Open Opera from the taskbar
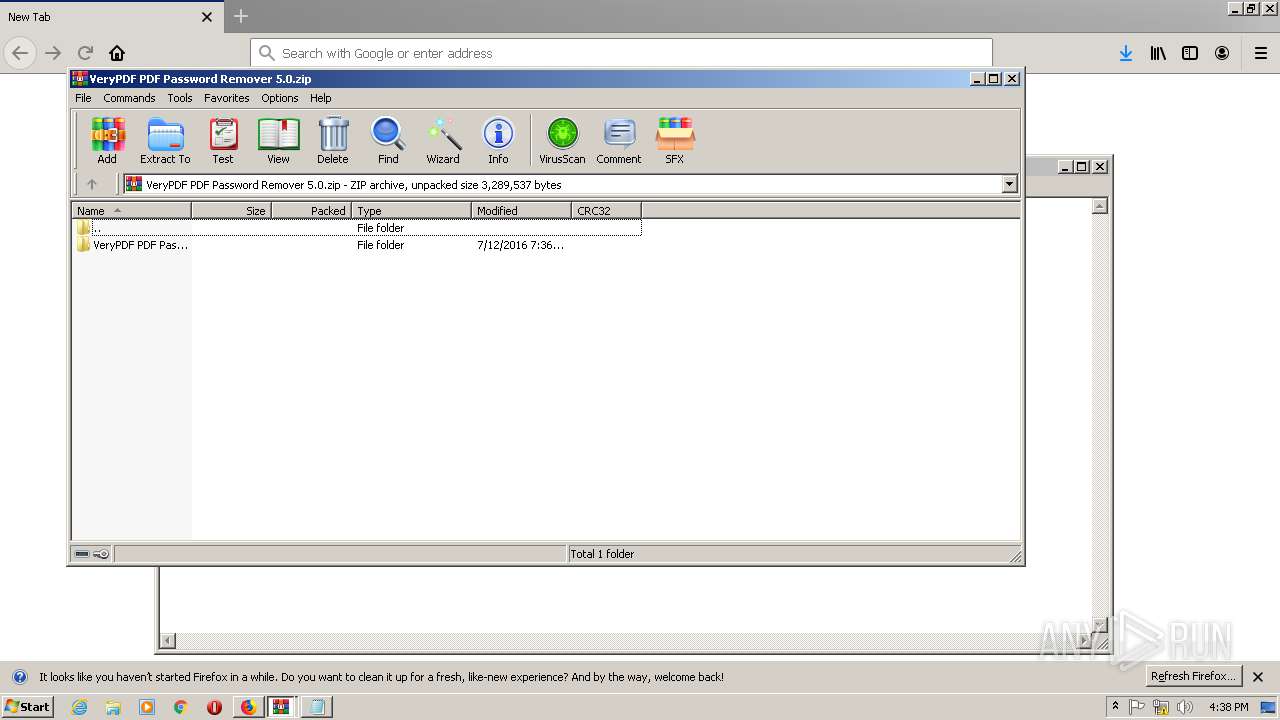The height and width of the screenshot is (720, 1280). (214, 707)
